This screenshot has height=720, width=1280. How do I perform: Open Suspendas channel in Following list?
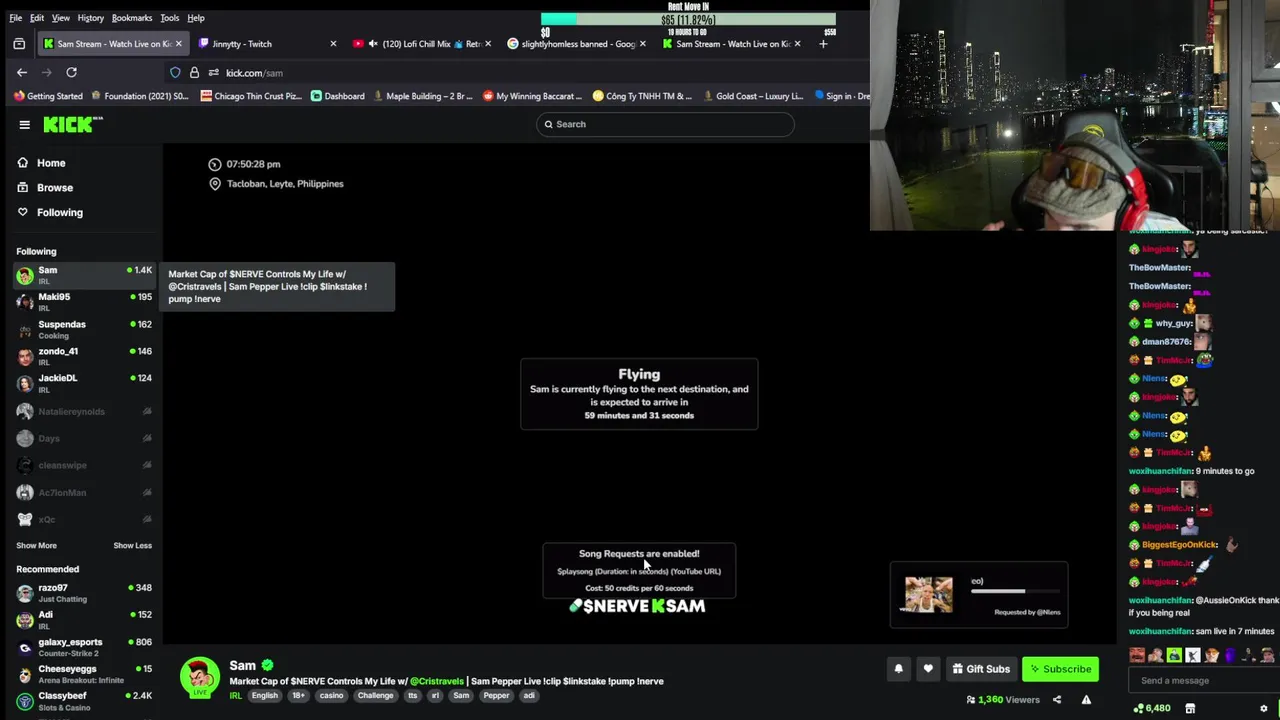[84, 329]
